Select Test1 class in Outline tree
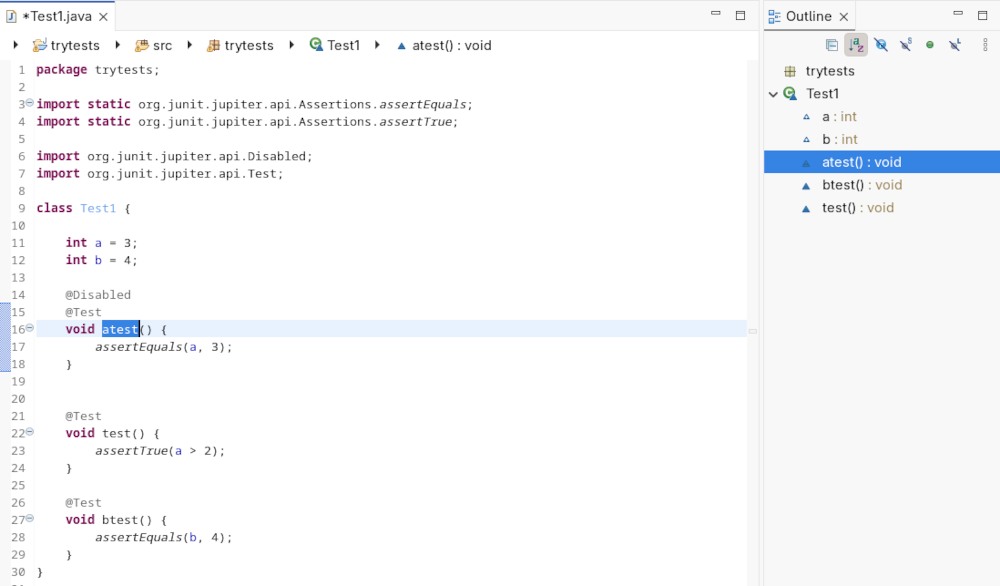Screen dimensions: 1000x586 coord(822,94)
